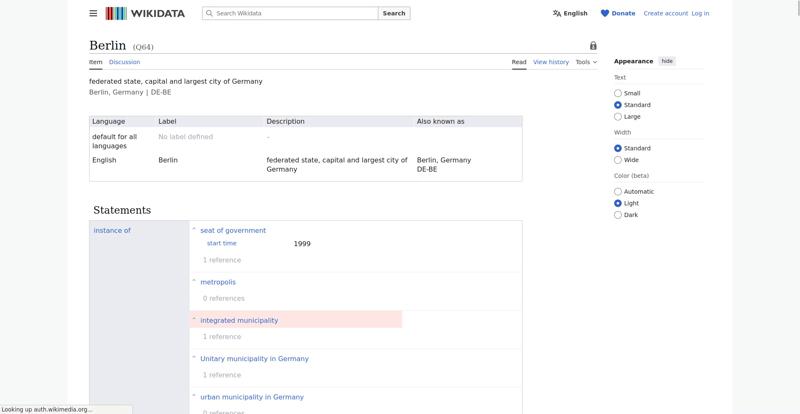Click the search magnifier icon
This screenshot has height=414, width=800.
pyautogui.click(x=209, y=13)
